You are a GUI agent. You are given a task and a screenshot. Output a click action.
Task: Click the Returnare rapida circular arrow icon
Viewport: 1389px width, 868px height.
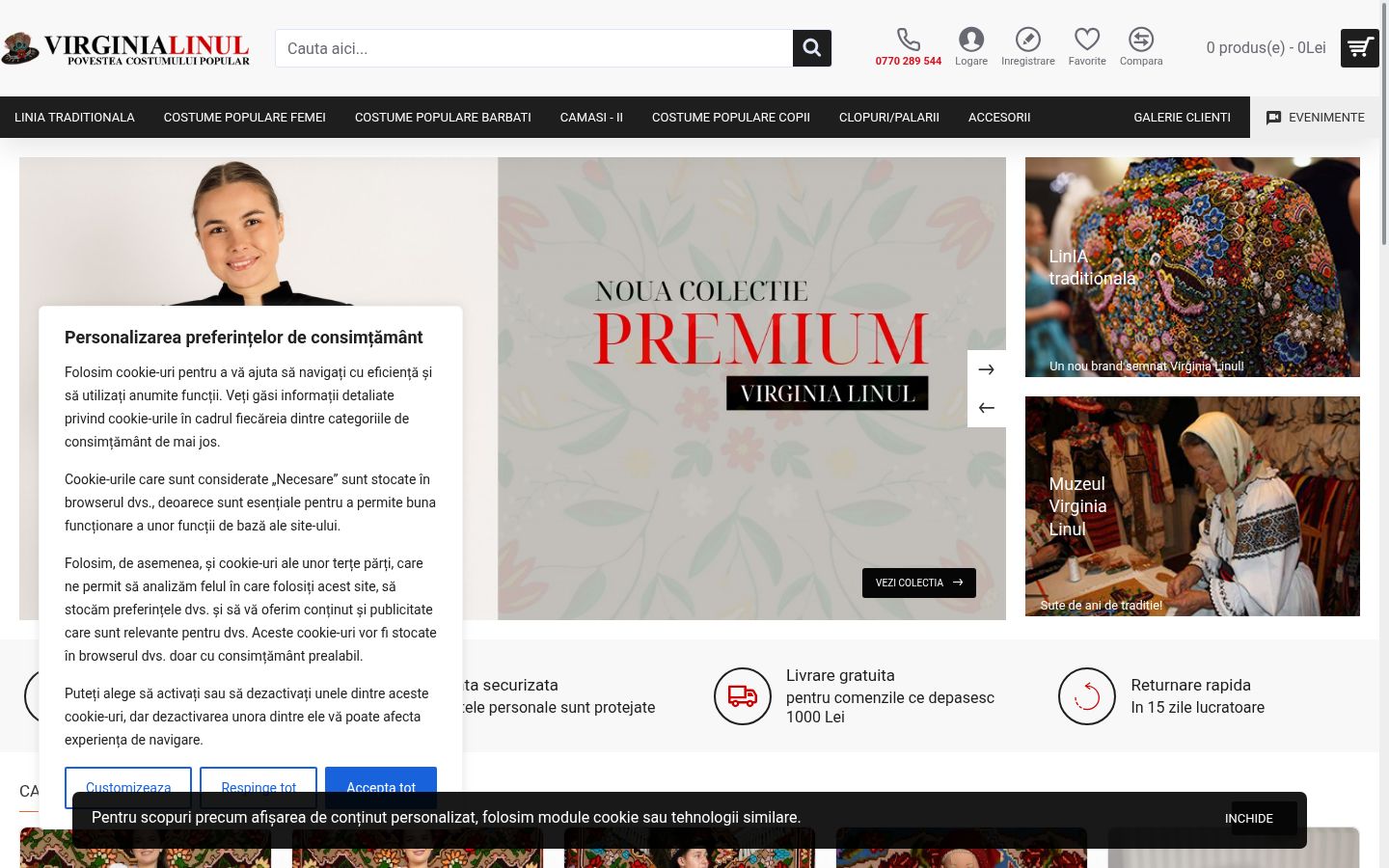(x=1087, y=696)
